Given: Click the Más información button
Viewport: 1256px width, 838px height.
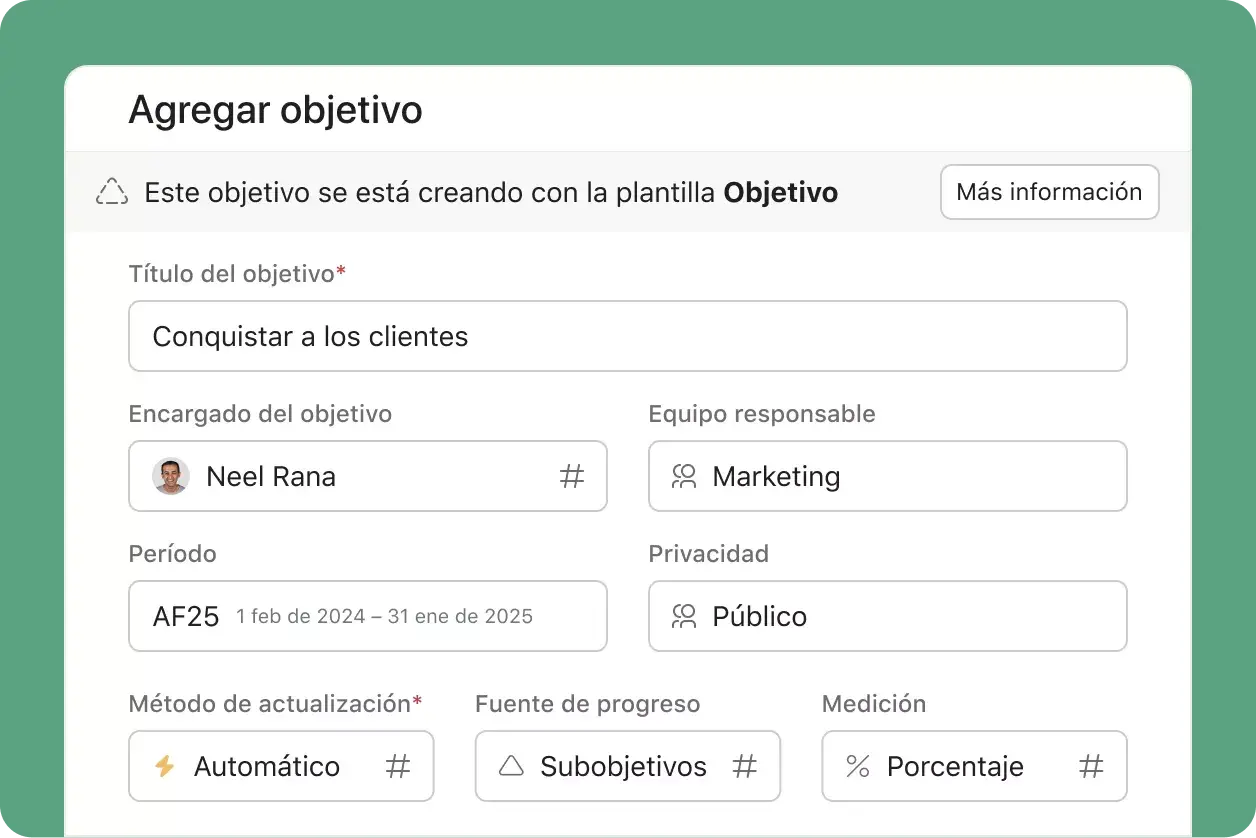Looking at the screenshot, I should click(x=1049, y=192).
